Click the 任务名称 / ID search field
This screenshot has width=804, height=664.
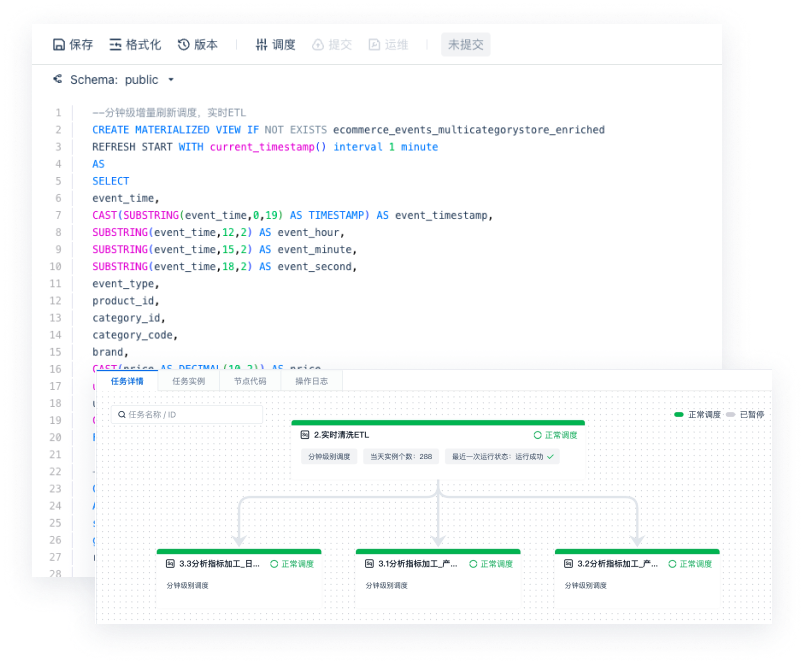(x=192, y=414)
